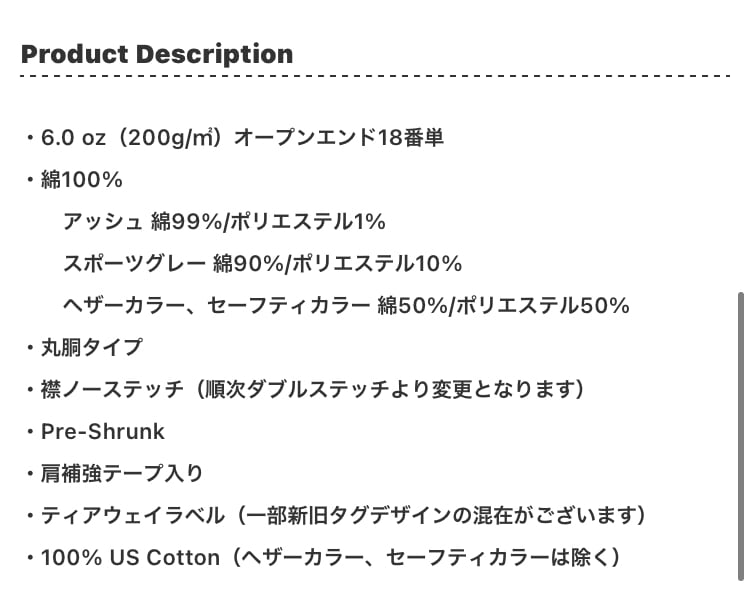Click the Pre-Shrunk bullet line

tap(102, 432)
